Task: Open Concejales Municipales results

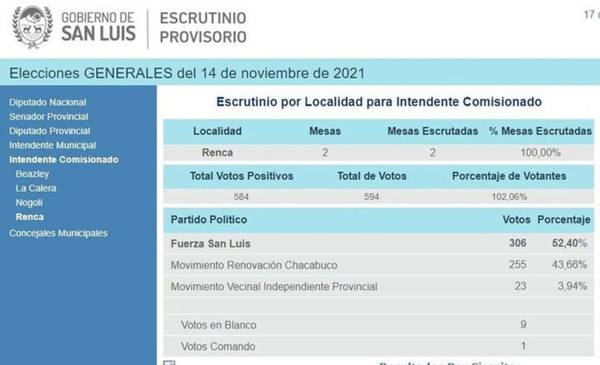Action: tap(58, 233)
